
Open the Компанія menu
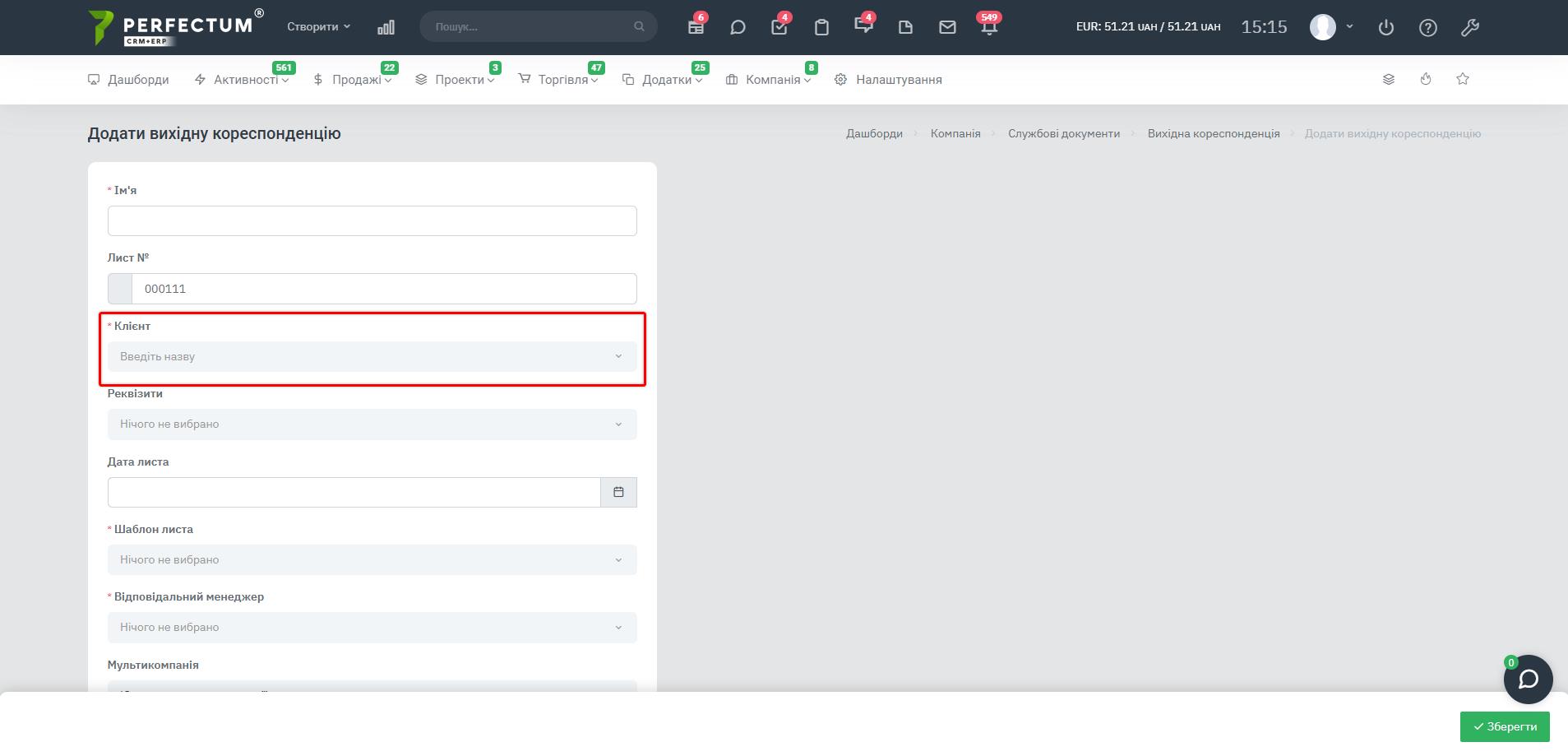[x=771, y=80]
